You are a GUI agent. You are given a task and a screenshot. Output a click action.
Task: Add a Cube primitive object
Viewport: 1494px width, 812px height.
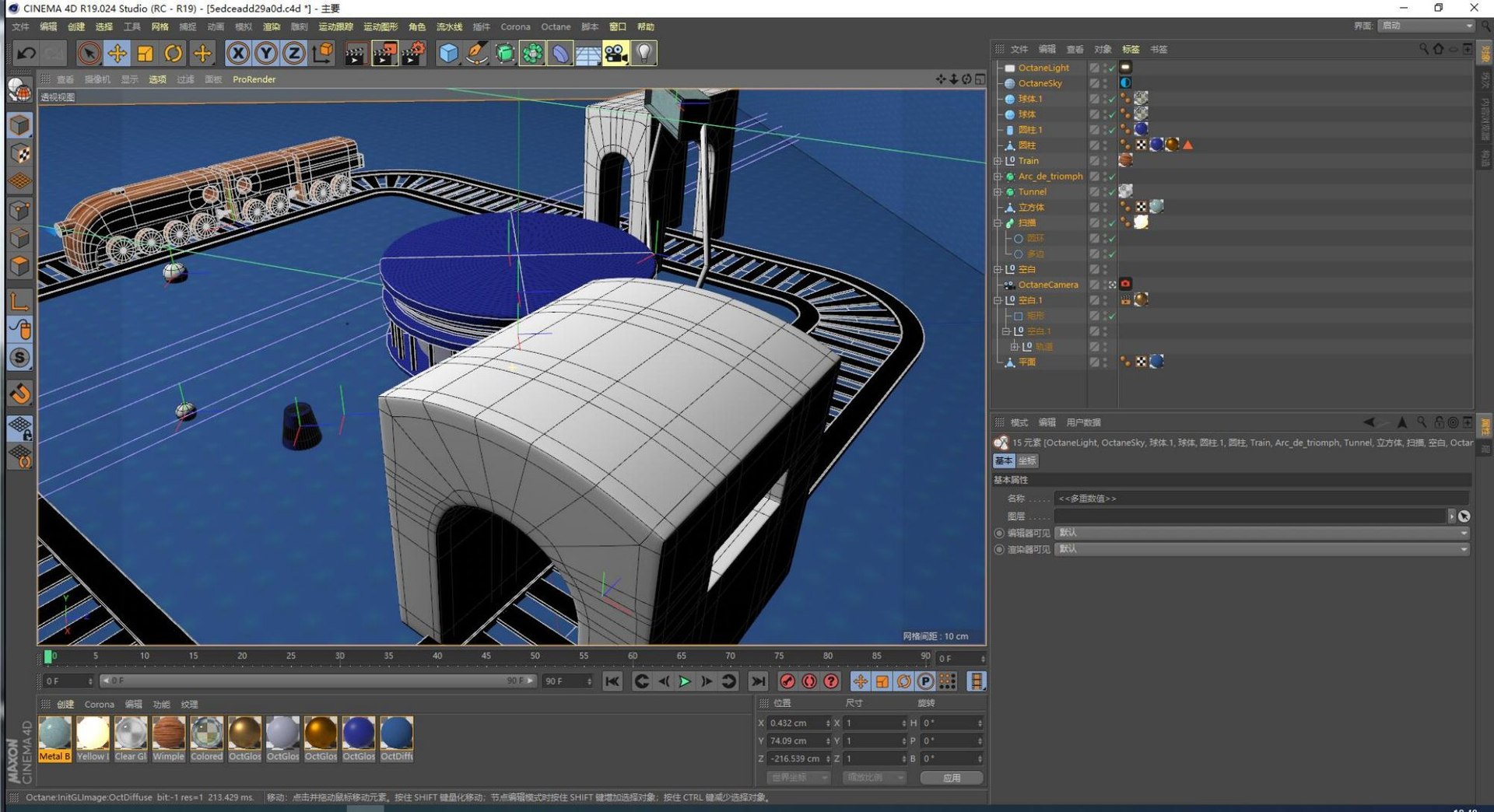tap(448, 53)
